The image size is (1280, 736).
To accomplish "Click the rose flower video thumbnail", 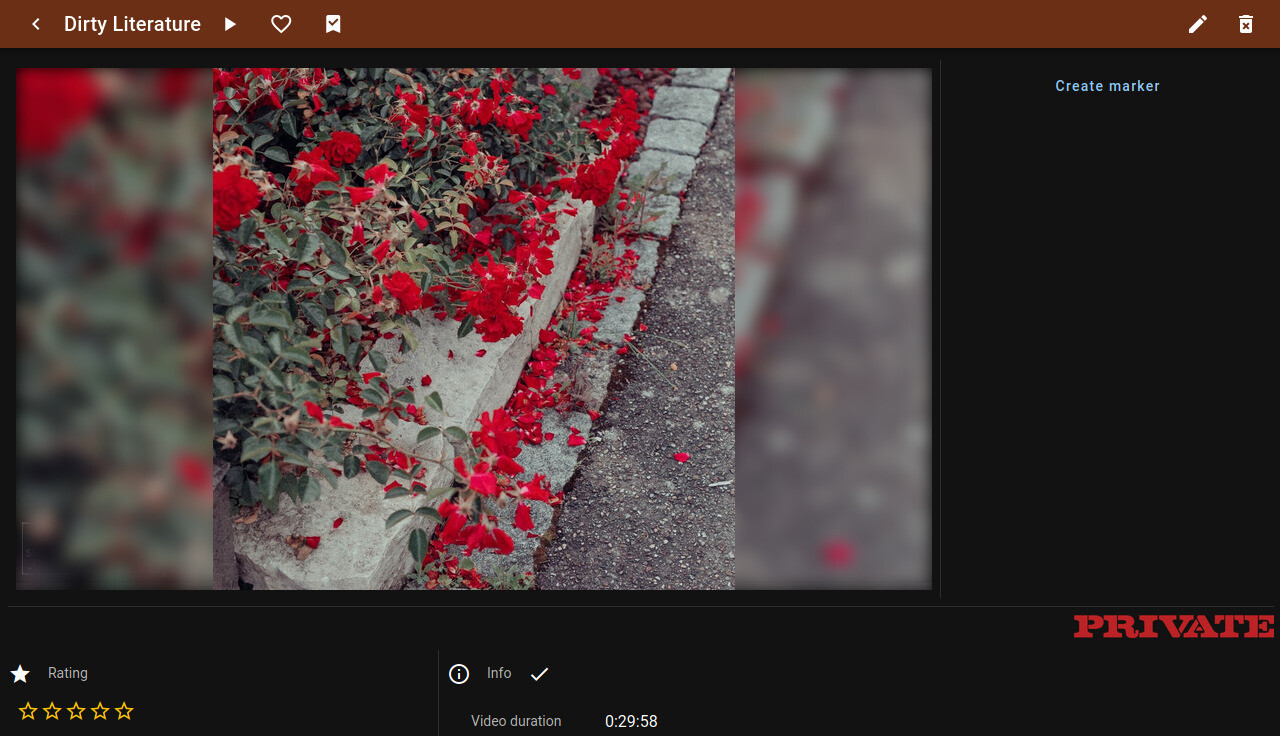I will pyautogui.click(x=473, y=328).
